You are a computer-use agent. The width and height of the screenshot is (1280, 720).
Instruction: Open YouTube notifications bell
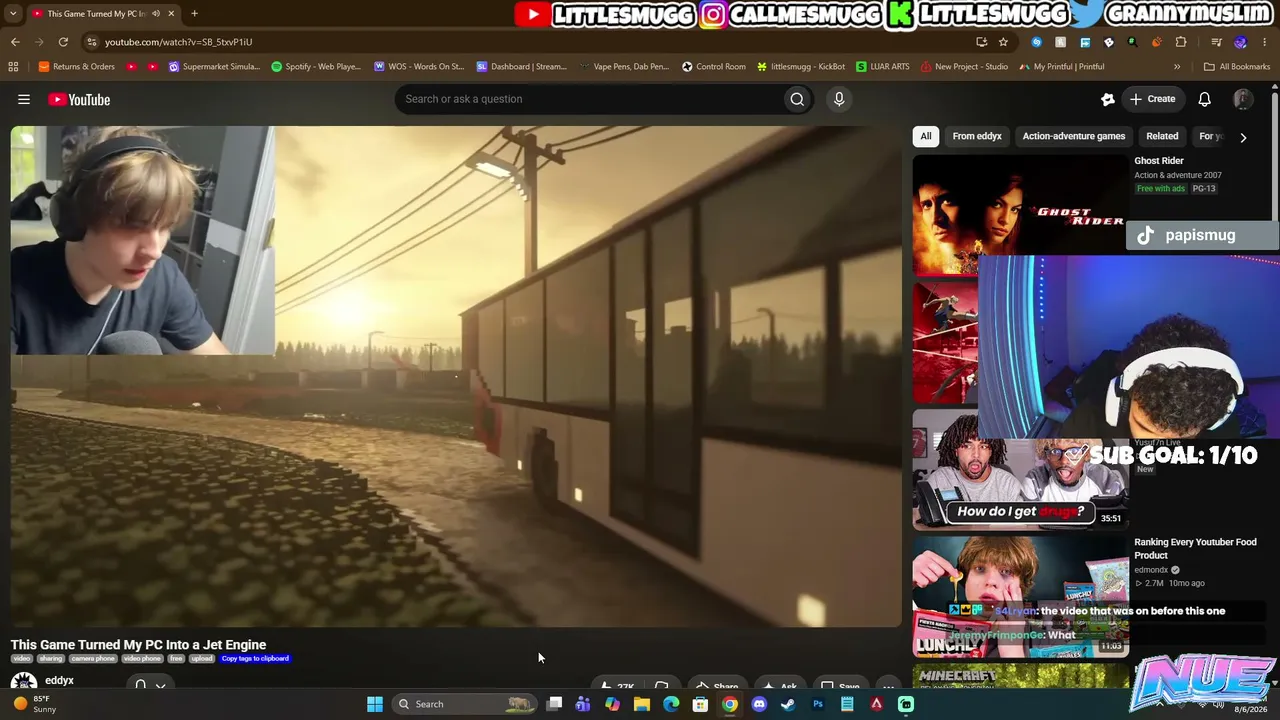pos(1205,99)
